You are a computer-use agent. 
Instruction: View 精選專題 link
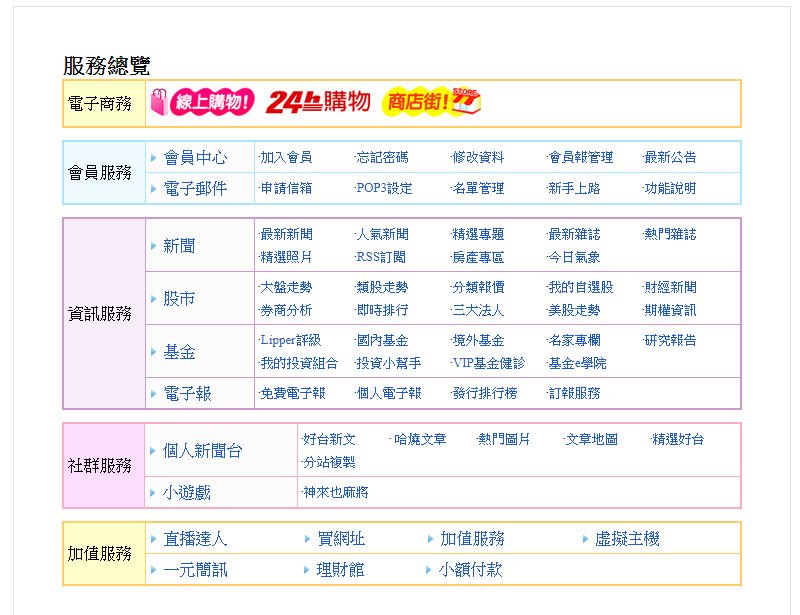click(x=478, y=234)
